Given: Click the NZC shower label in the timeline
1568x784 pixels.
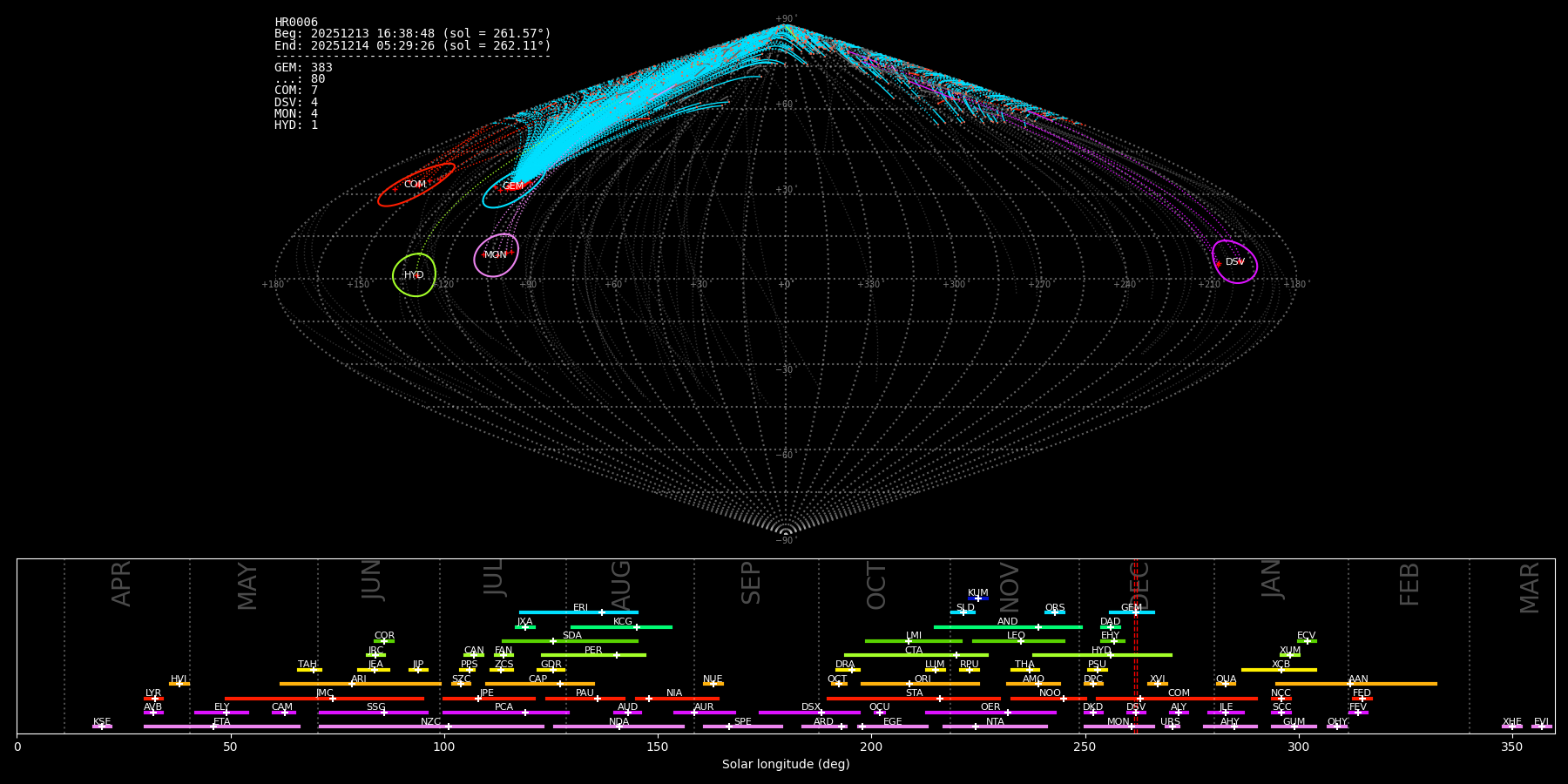Looking at the screenshot, I should point(430,722).
